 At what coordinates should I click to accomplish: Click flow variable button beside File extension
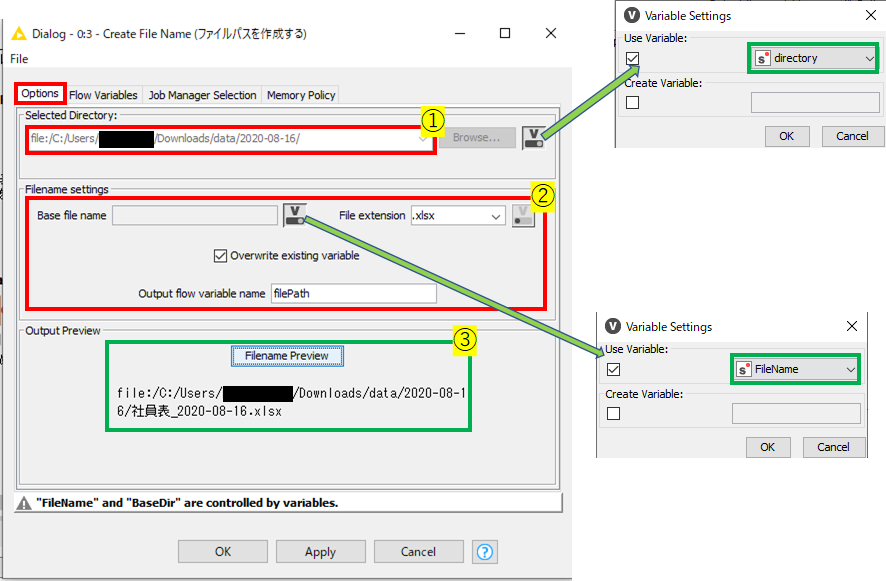coord(523,215)
